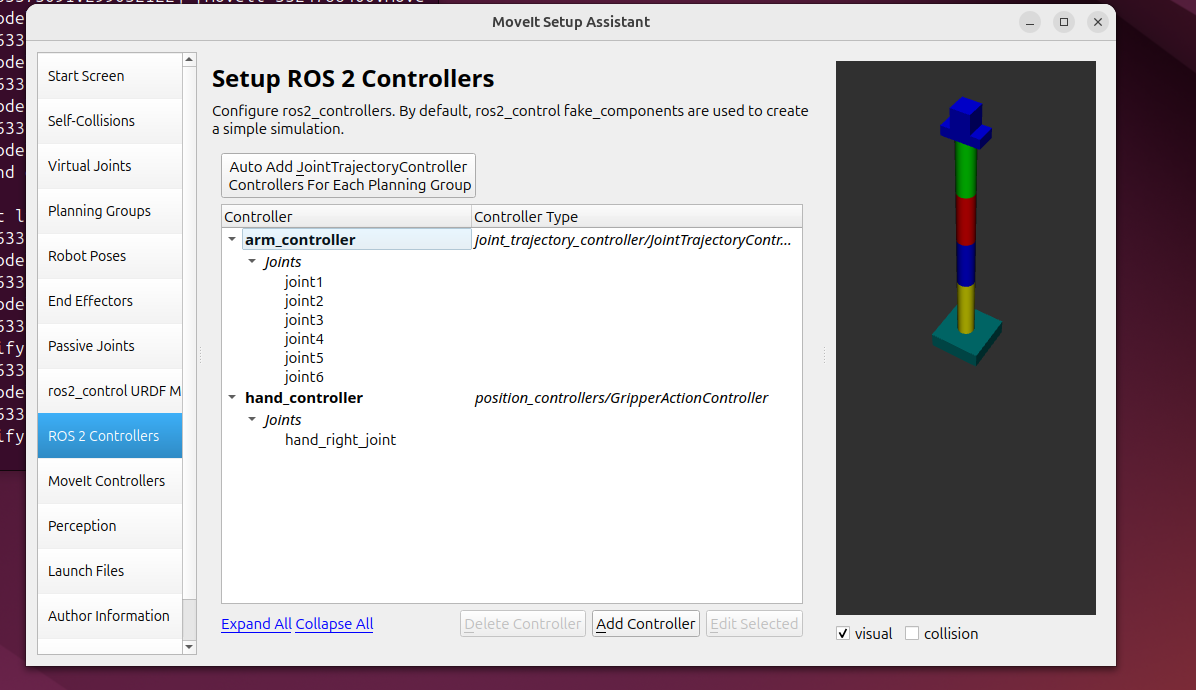
Task: Enable the collision checkbox
Action: point(911,634)
